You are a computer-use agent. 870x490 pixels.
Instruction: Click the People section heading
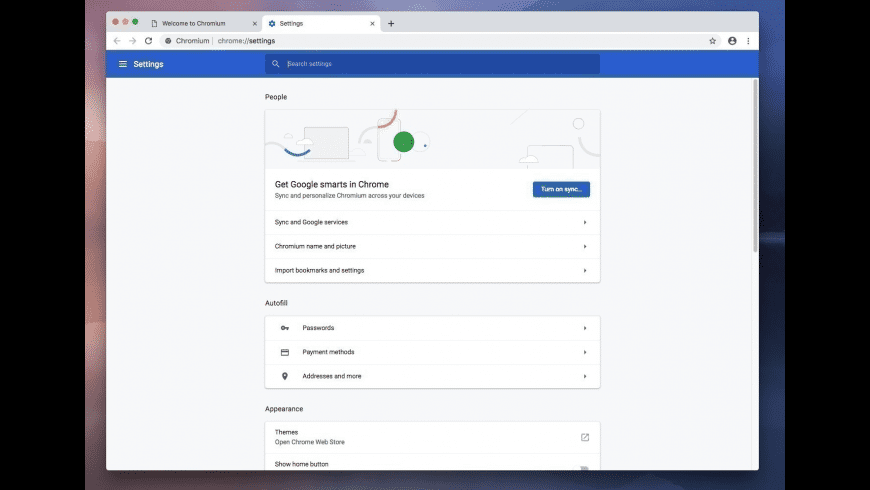pyautogui.click(x=276, y=97)
